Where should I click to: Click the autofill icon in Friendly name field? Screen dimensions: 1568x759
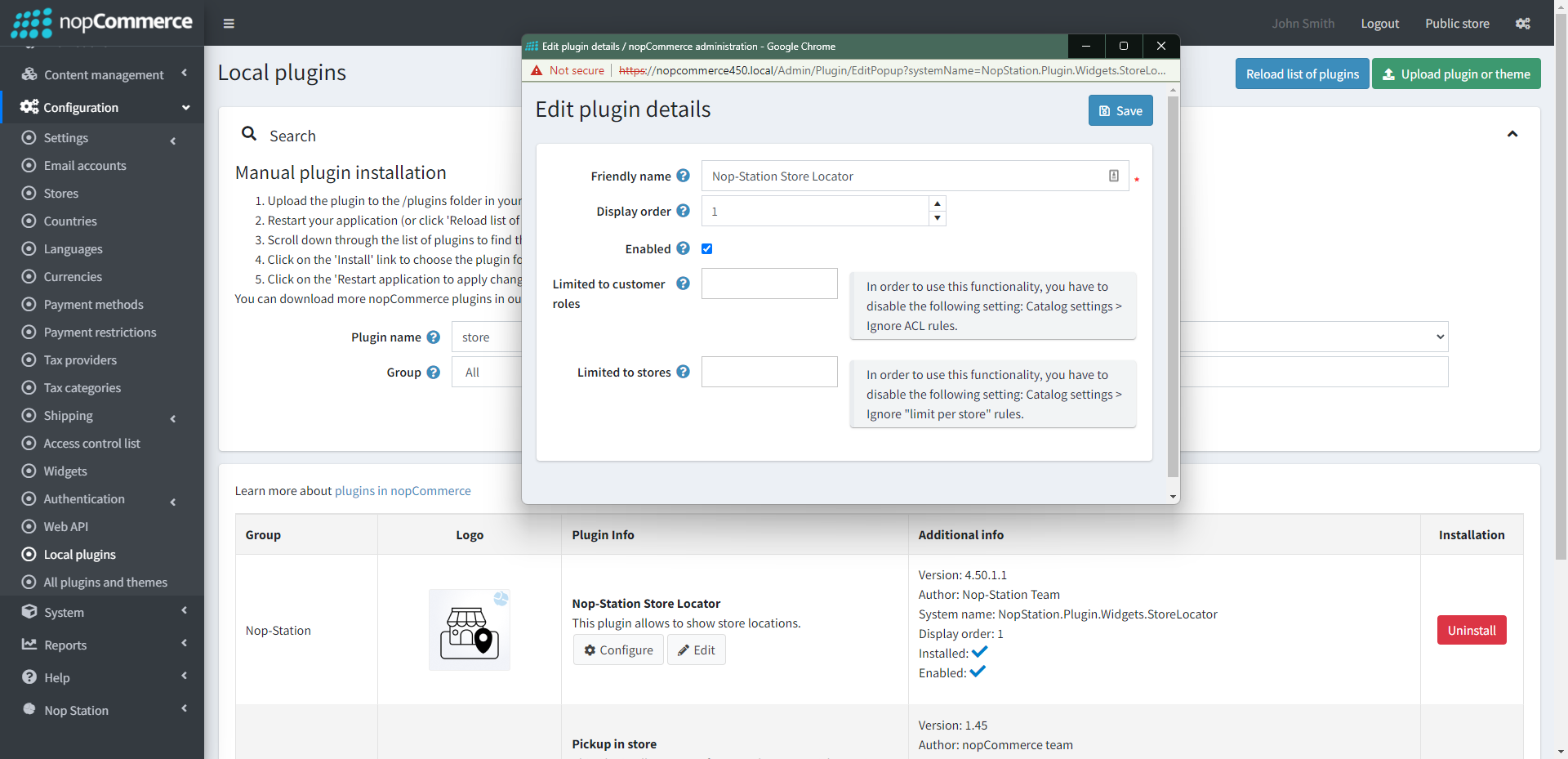(x=1114, y=176)
